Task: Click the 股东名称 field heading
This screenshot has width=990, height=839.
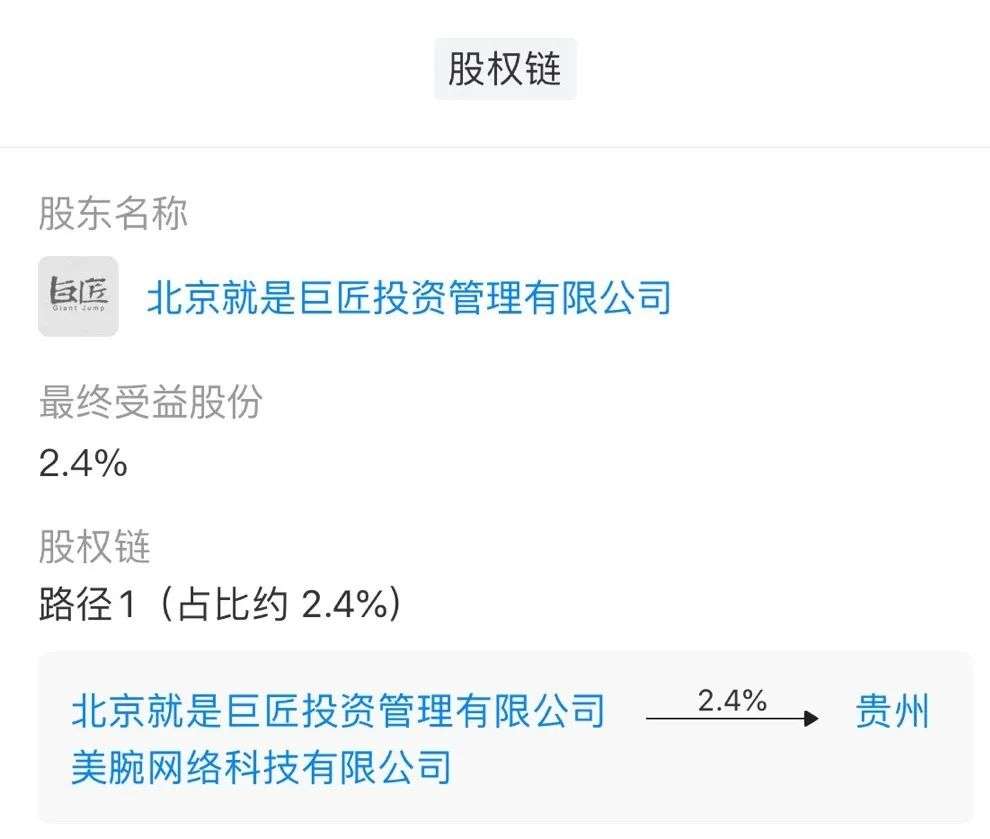Action: [x=113, y=214]
